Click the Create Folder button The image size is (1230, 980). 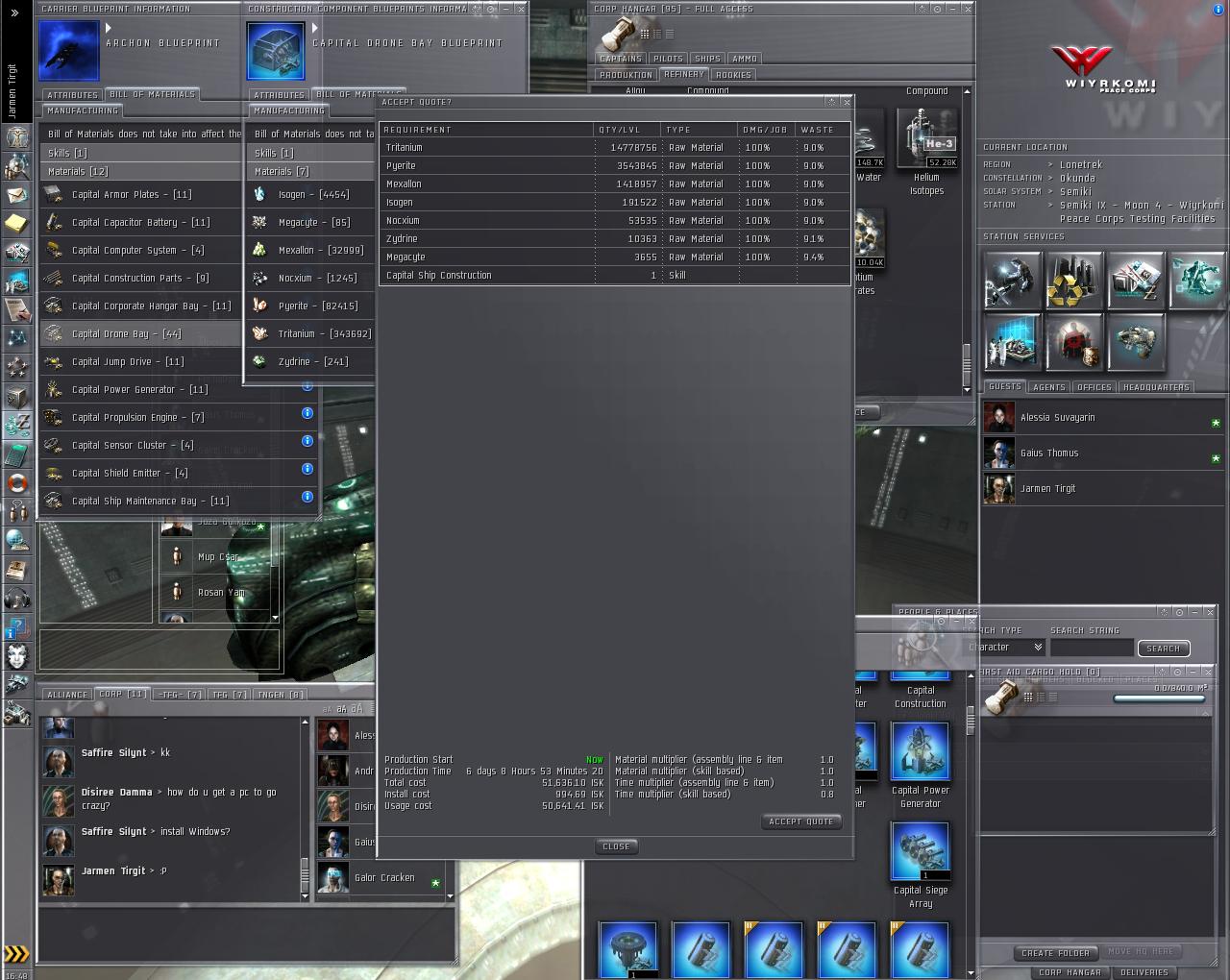click(x=1055, y=953)
